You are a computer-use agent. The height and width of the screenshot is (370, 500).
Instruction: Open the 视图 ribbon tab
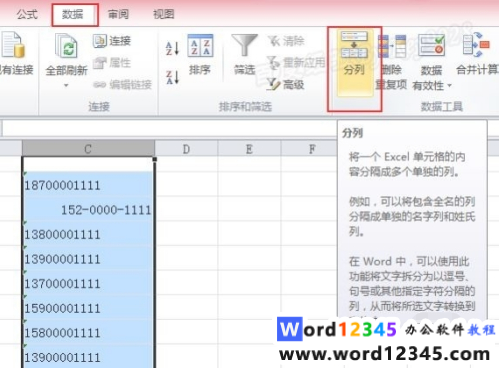coord(163,14)
